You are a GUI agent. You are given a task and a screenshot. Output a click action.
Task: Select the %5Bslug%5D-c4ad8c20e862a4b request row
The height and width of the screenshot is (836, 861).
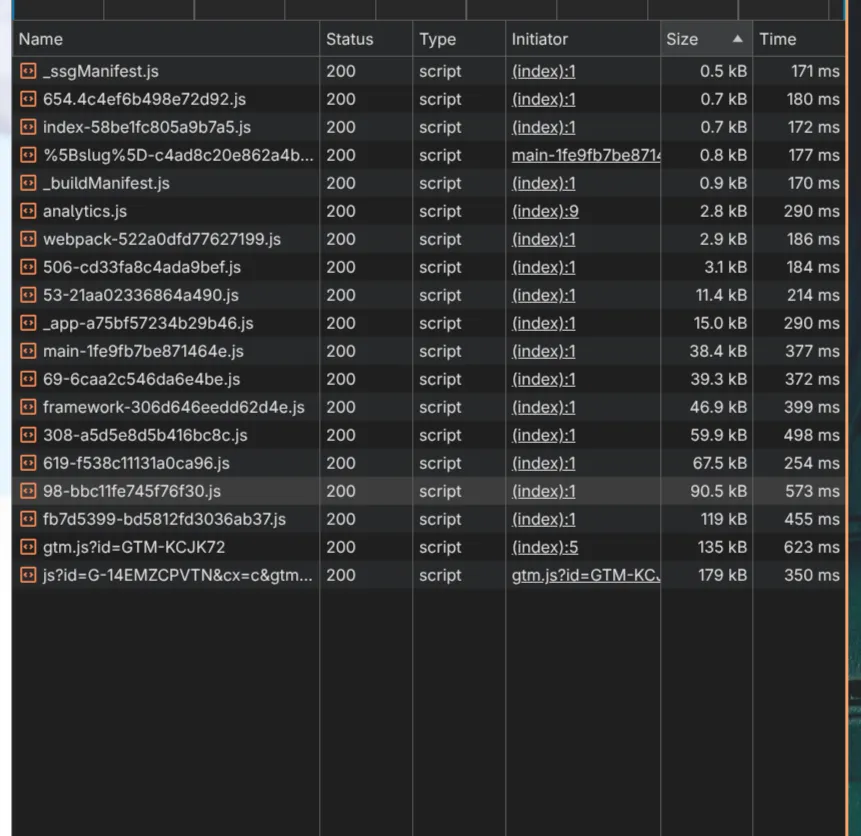(428, 155)
